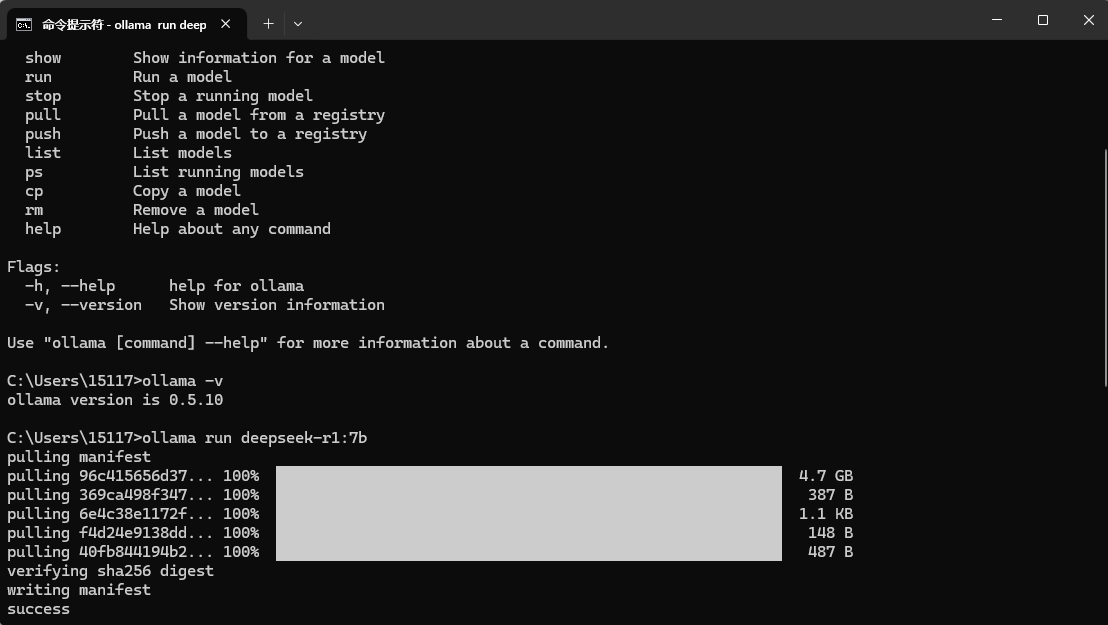Screen dimensions: 1108x625
Task: Click the 'success' status line
Action: (x=39, y=609)
